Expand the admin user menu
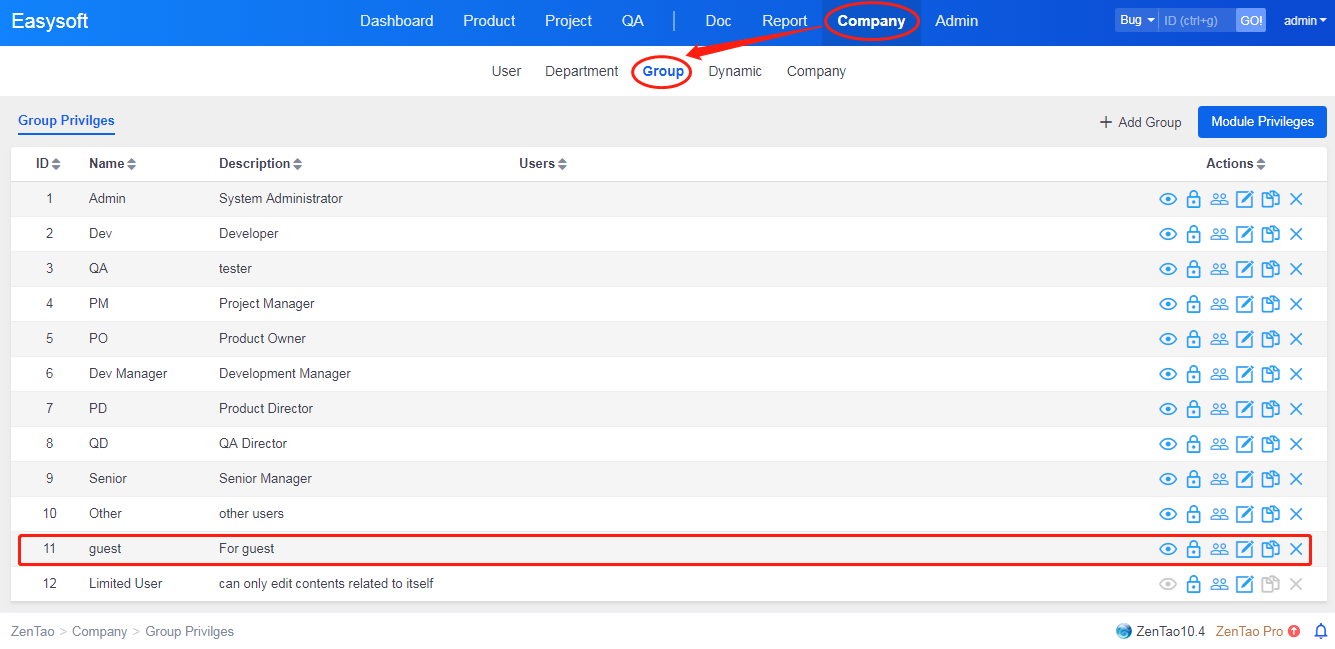 pyautogui.click(x=1305, y=21)
